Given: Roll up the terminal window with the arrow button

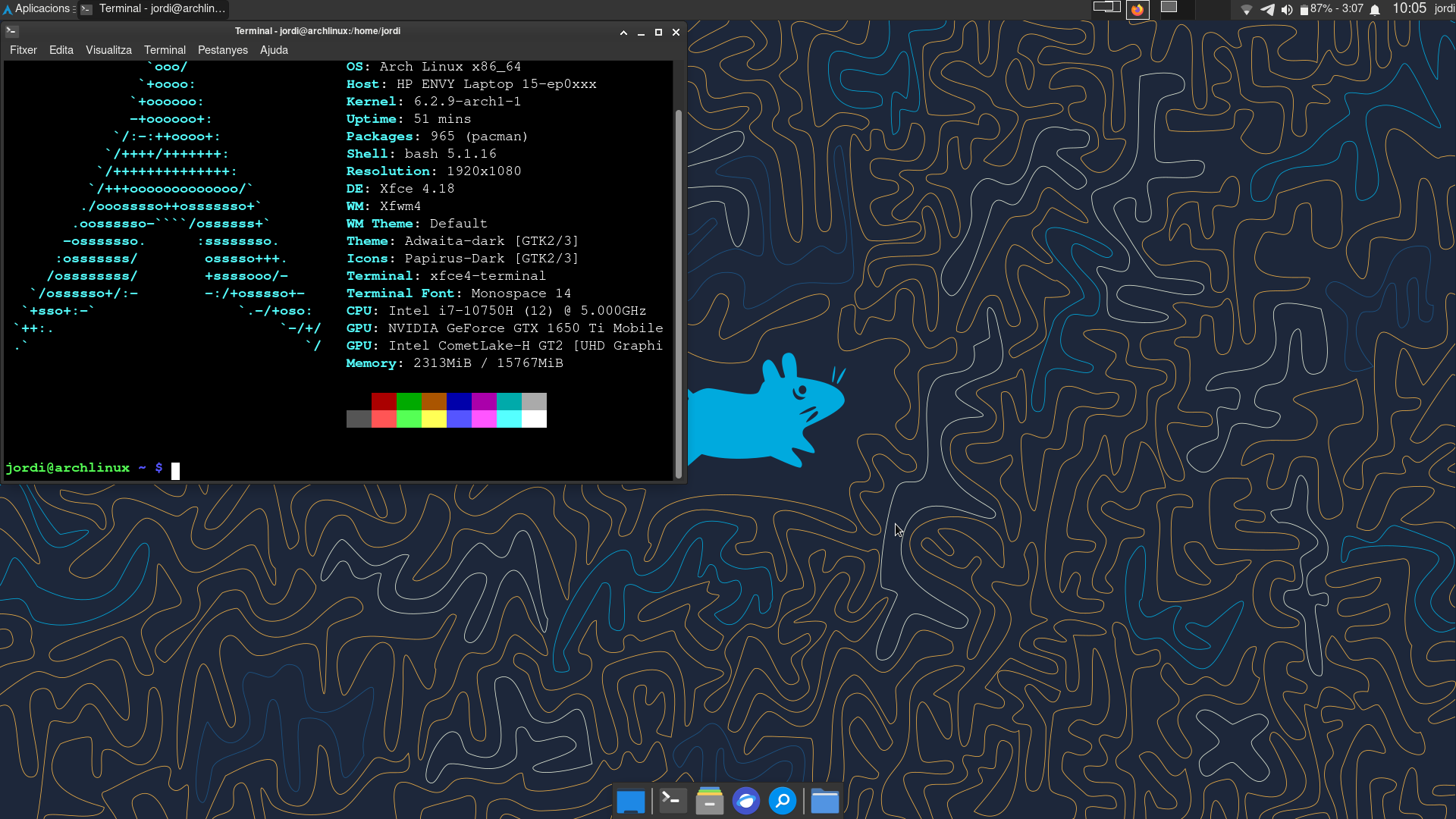Looking at the screenshot, I should [623, 32].
